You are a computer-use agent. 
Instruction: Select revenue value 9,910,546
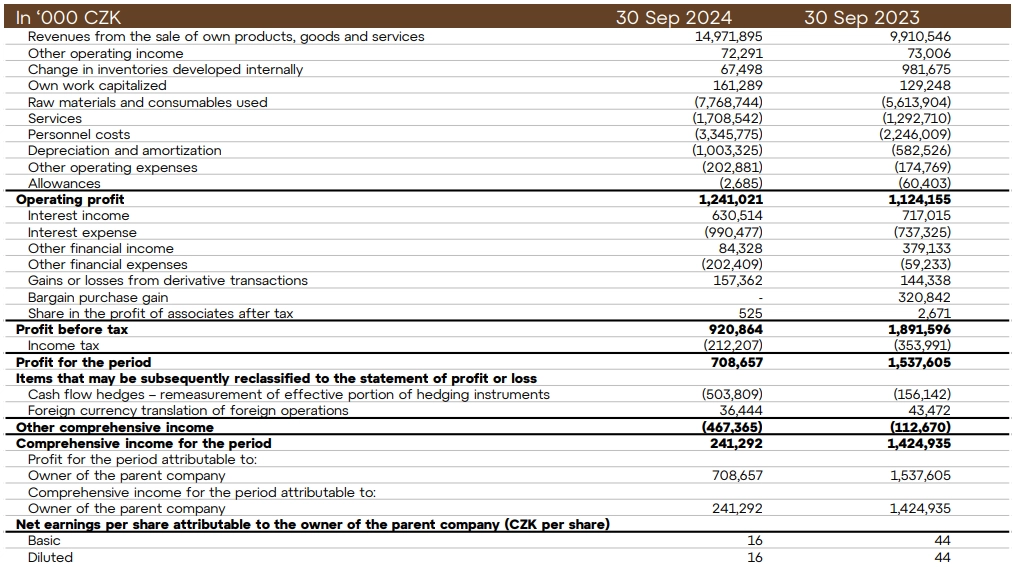[x=920, y=37]
